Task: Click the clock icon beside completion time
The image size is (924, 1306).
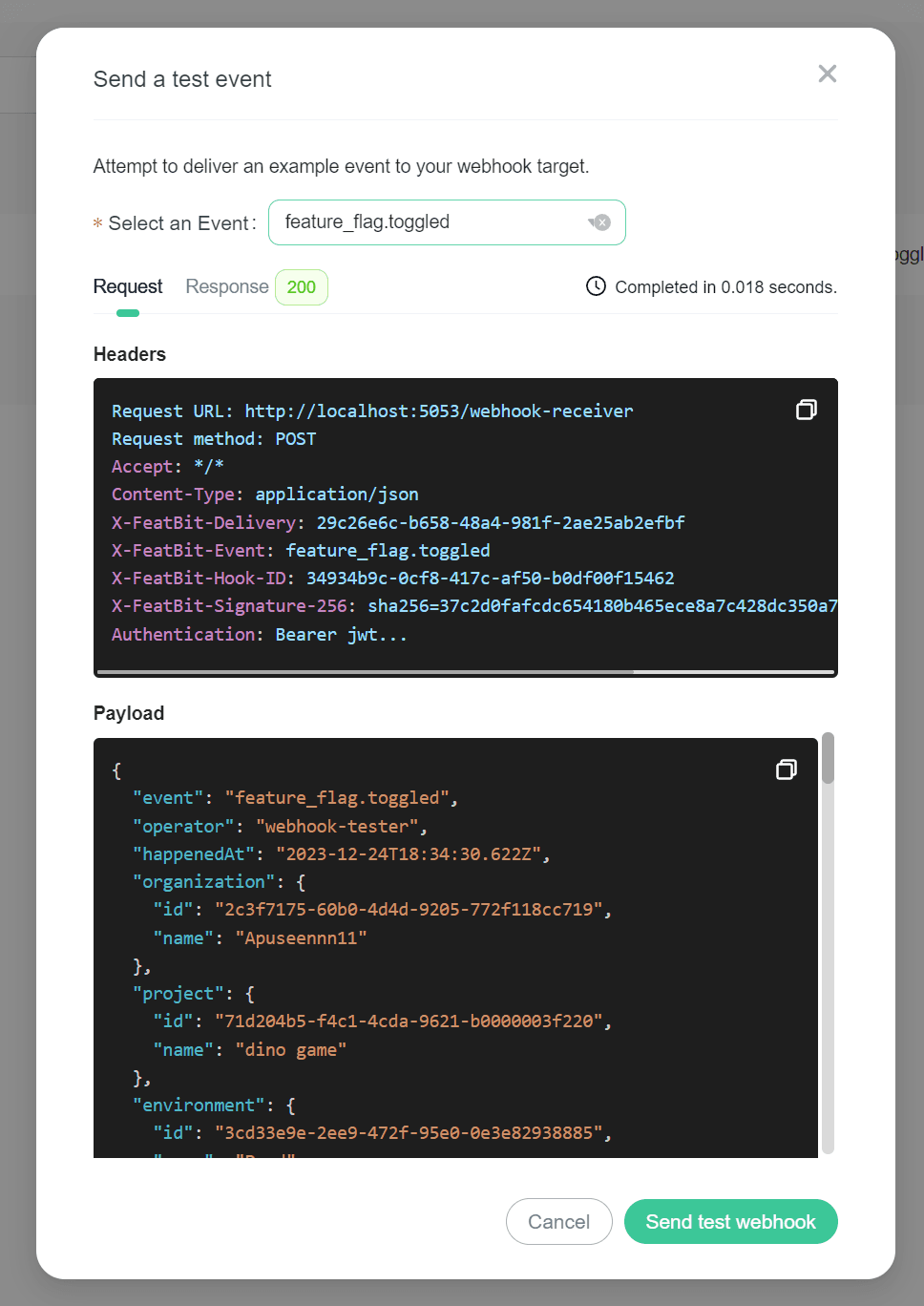Action: (596, 286)
